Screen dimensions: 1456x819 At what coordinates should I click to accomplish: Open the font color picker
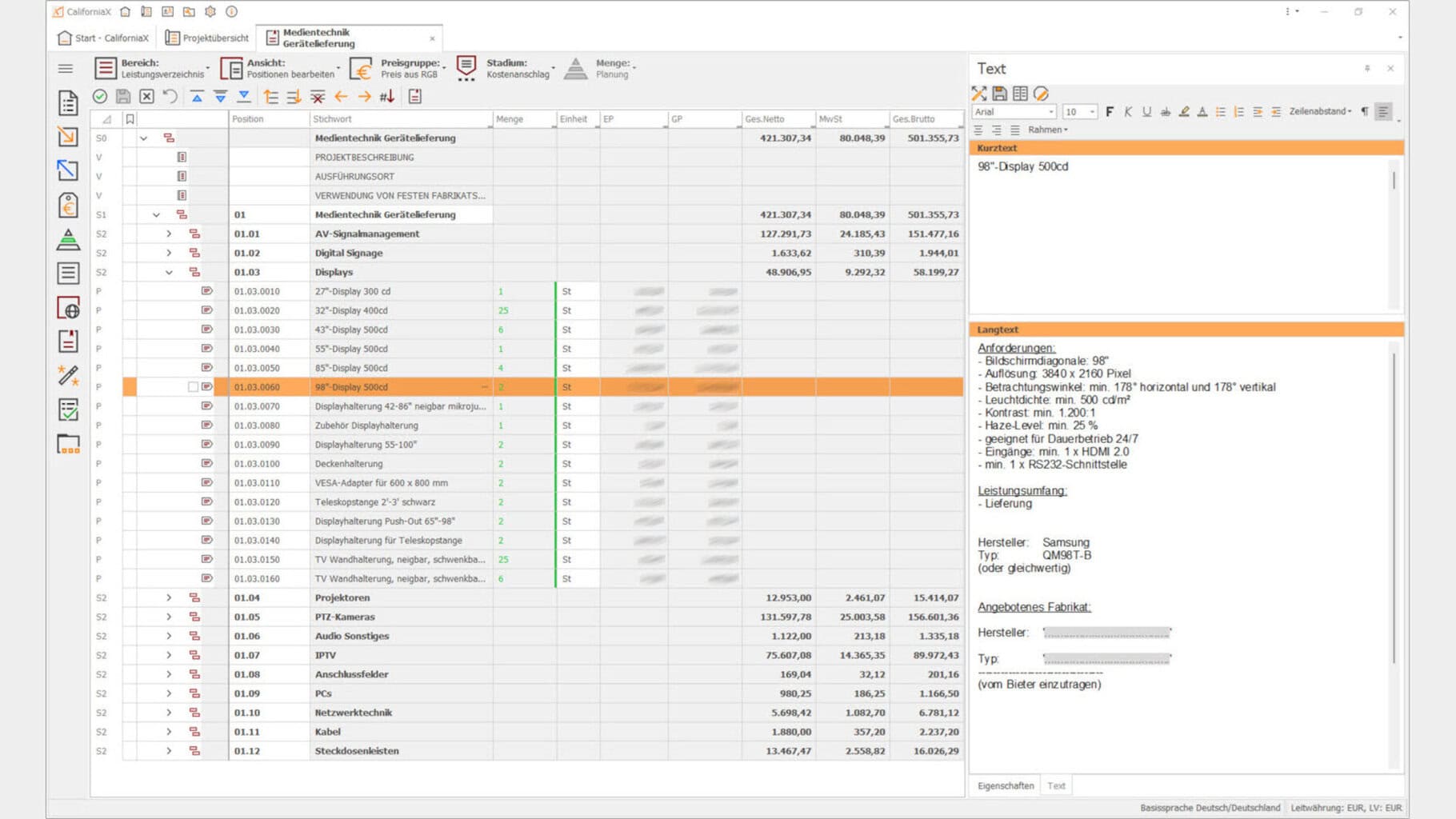[x=1202, y=112]
